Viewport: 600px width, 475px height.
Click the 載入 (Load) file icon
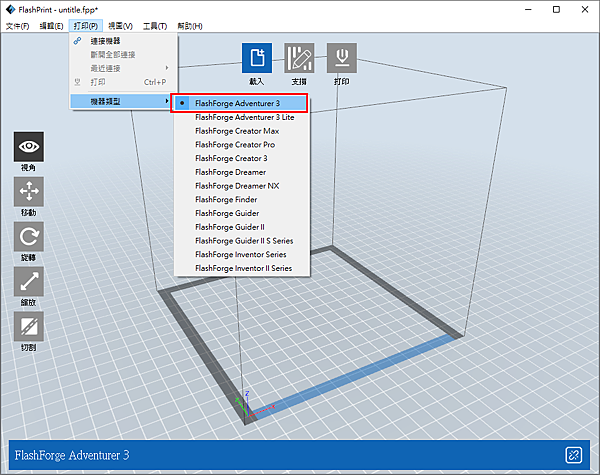(257, 58)
